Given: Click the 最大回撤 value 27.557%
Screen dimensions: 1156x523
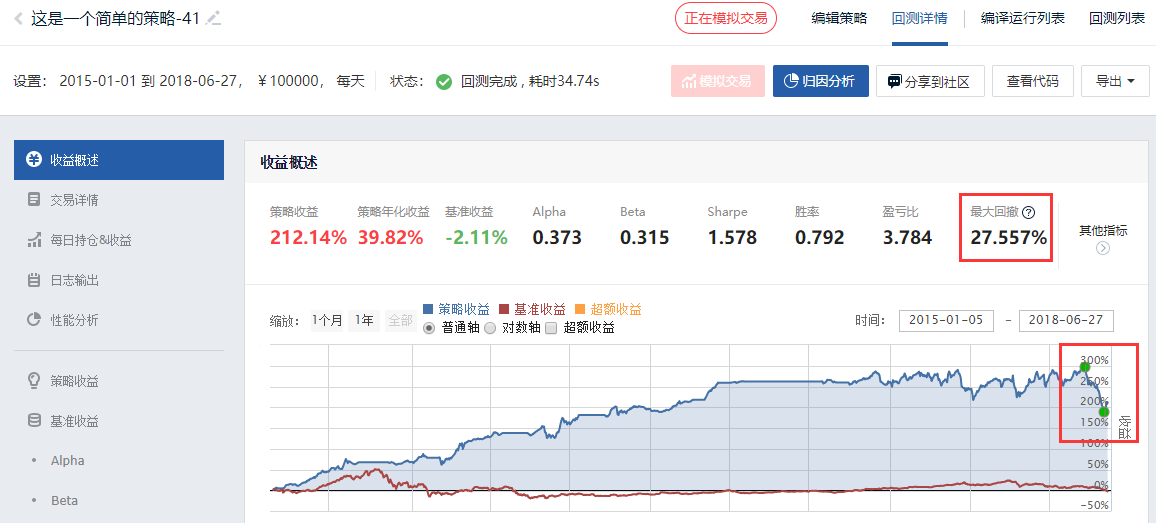Looking at the screenshot, I should coord(1008,238).
